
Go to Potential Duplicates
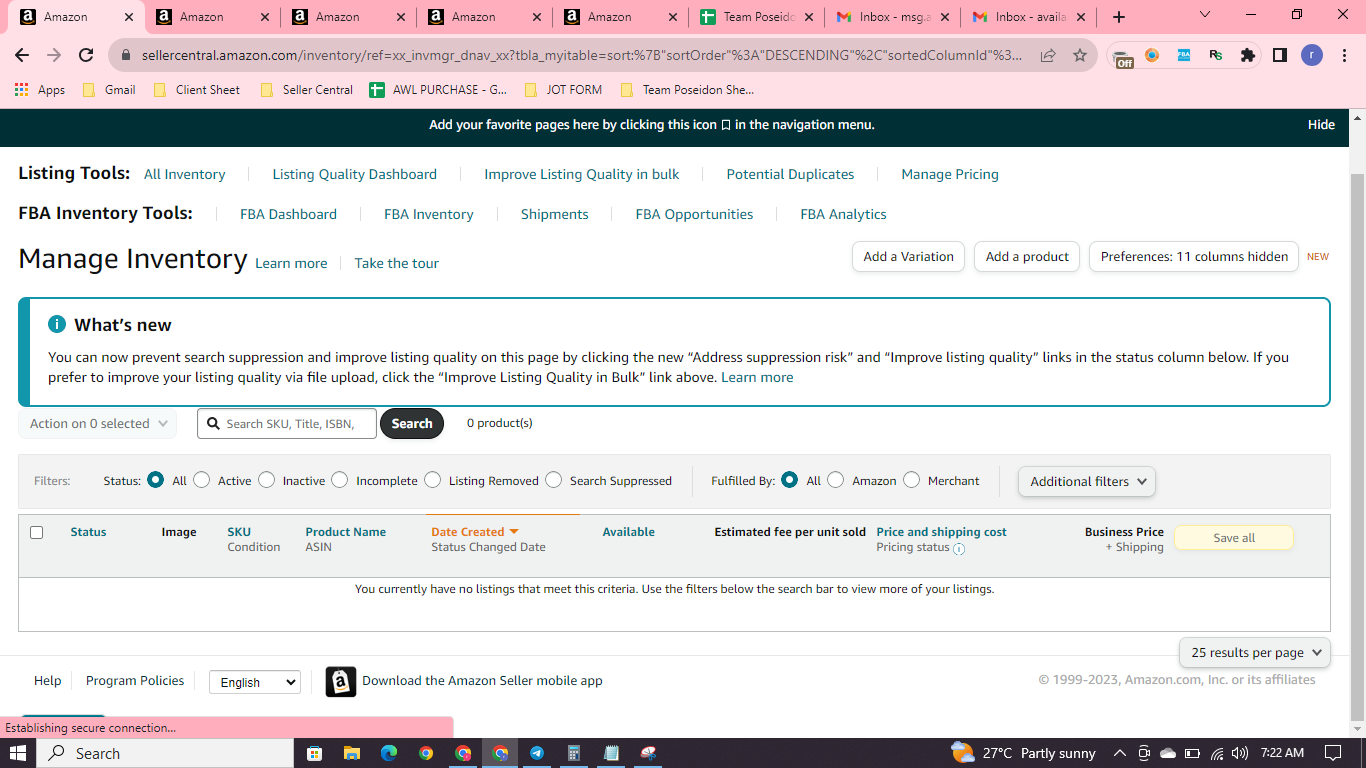click(790, 174)
